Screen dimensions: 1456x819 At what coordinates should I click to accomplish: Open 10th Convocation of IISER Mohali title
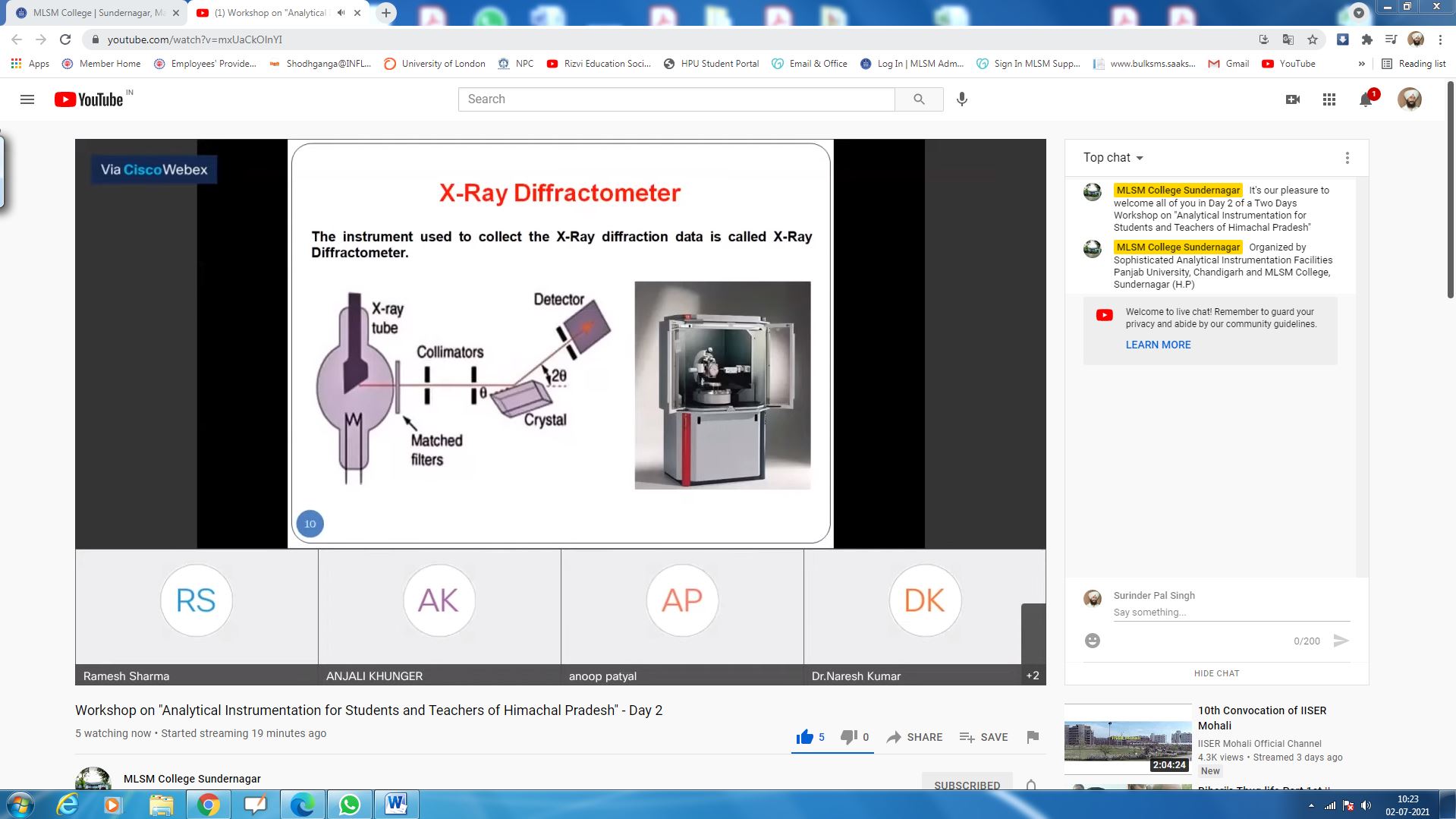(x=1262, y=718)
